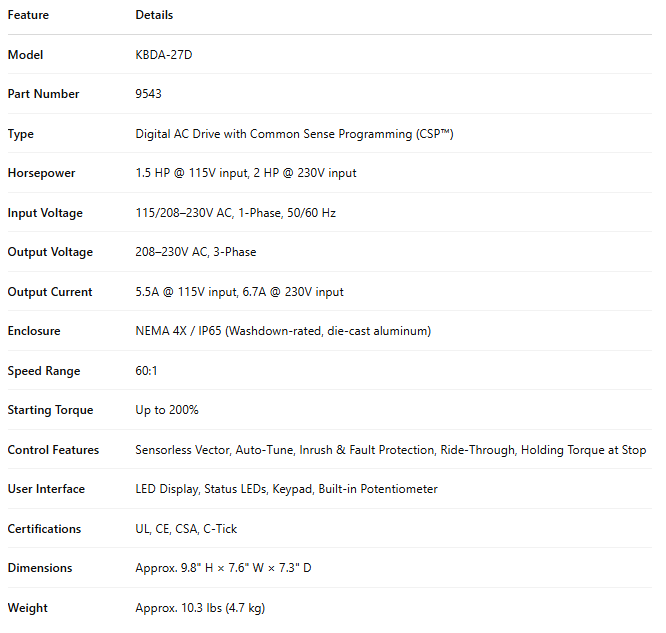Select the UL, CE, CSA, C-Tick certifications

tap(186, 529)
